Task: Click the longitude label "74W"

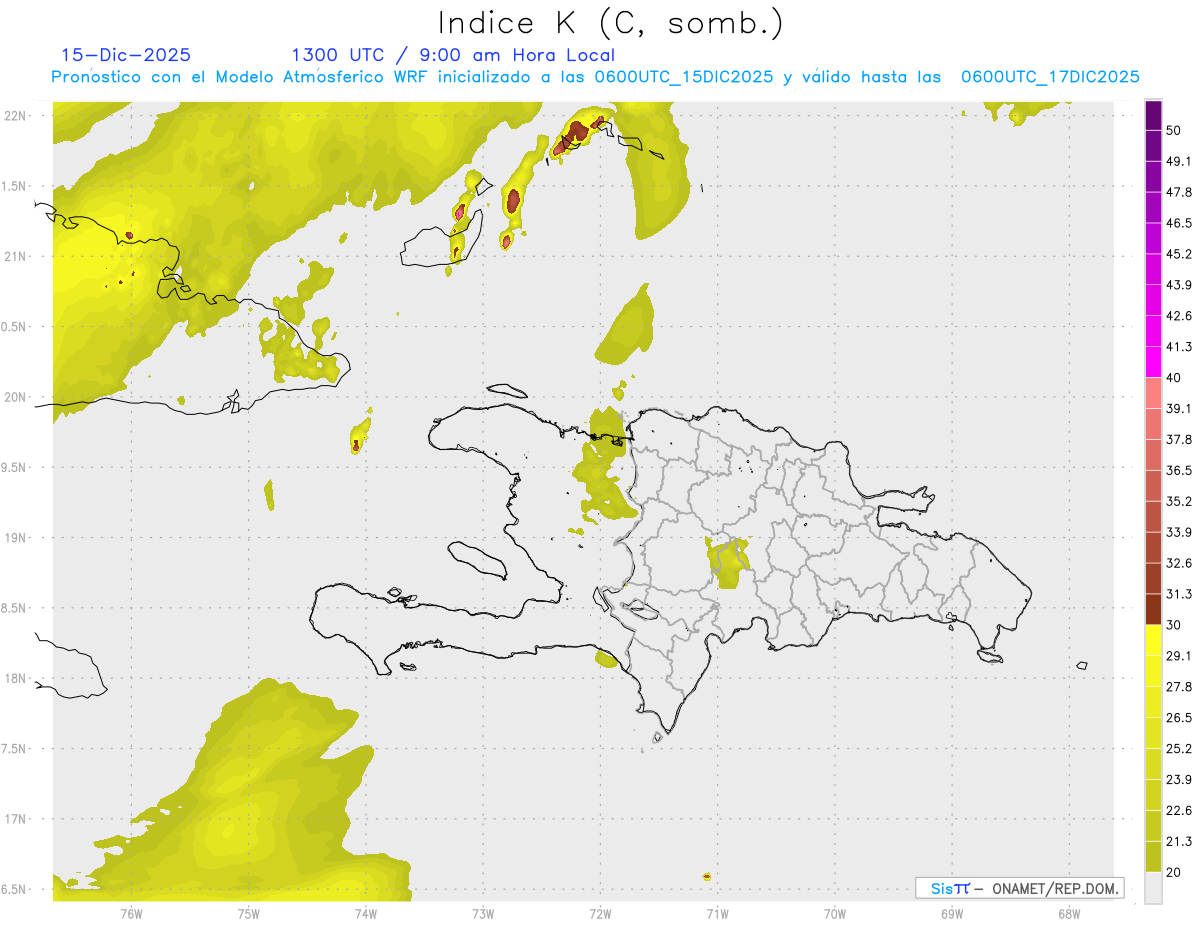Action: (x=366, y=914)
